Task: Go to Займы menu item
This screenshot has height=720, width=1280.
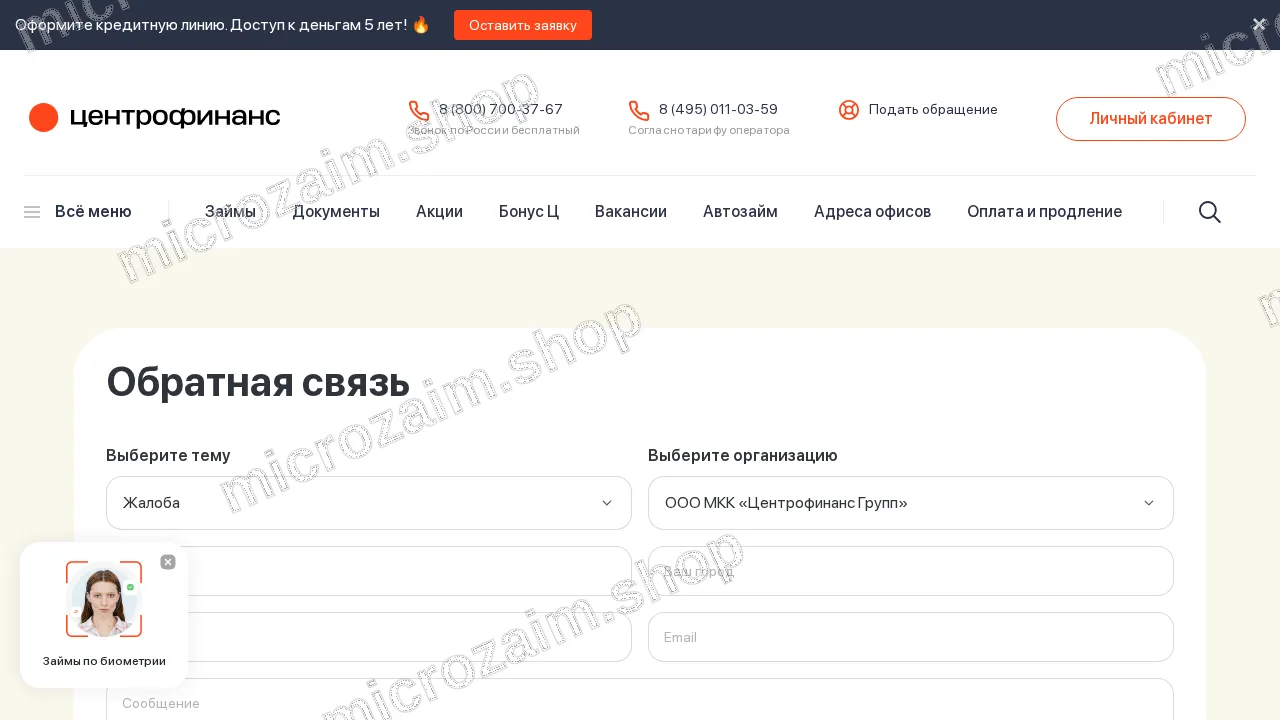Action: 230,212
